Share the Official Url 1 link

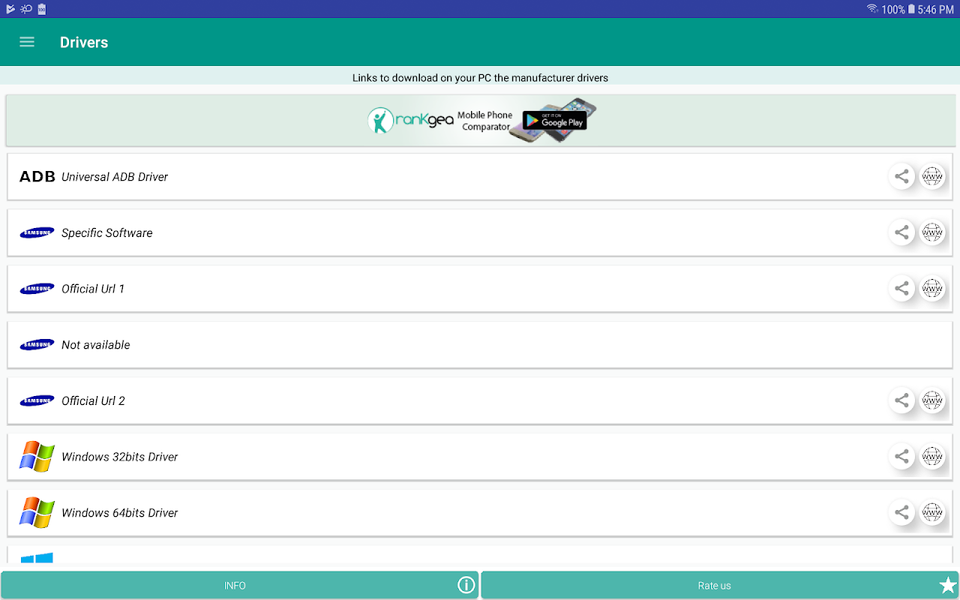(902, 289)
